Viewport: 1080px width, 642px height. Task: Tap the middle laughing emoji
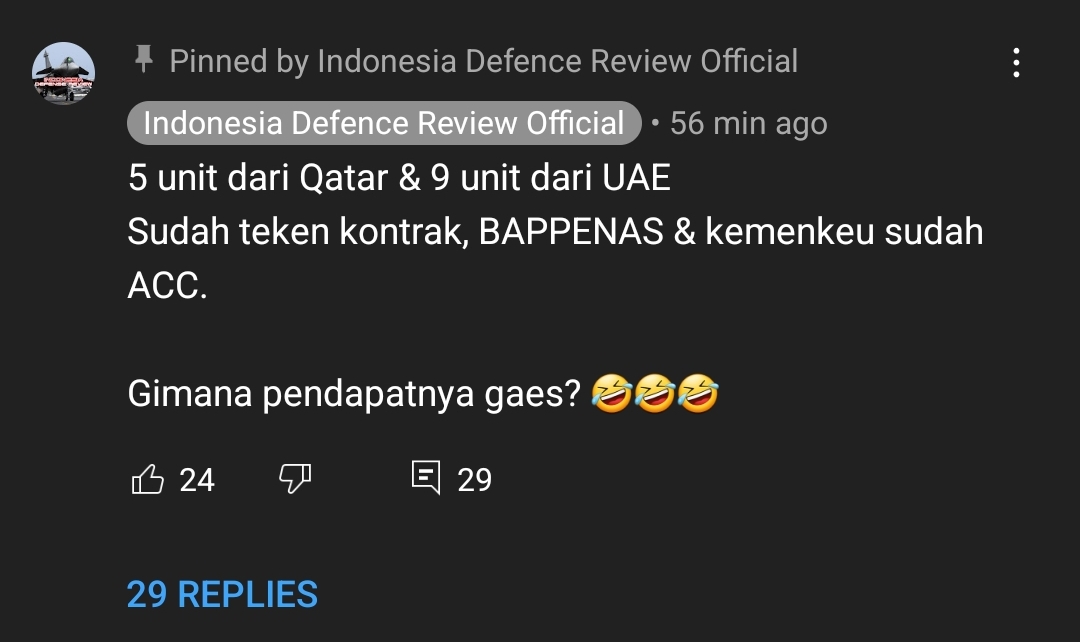tap(655, 394)
